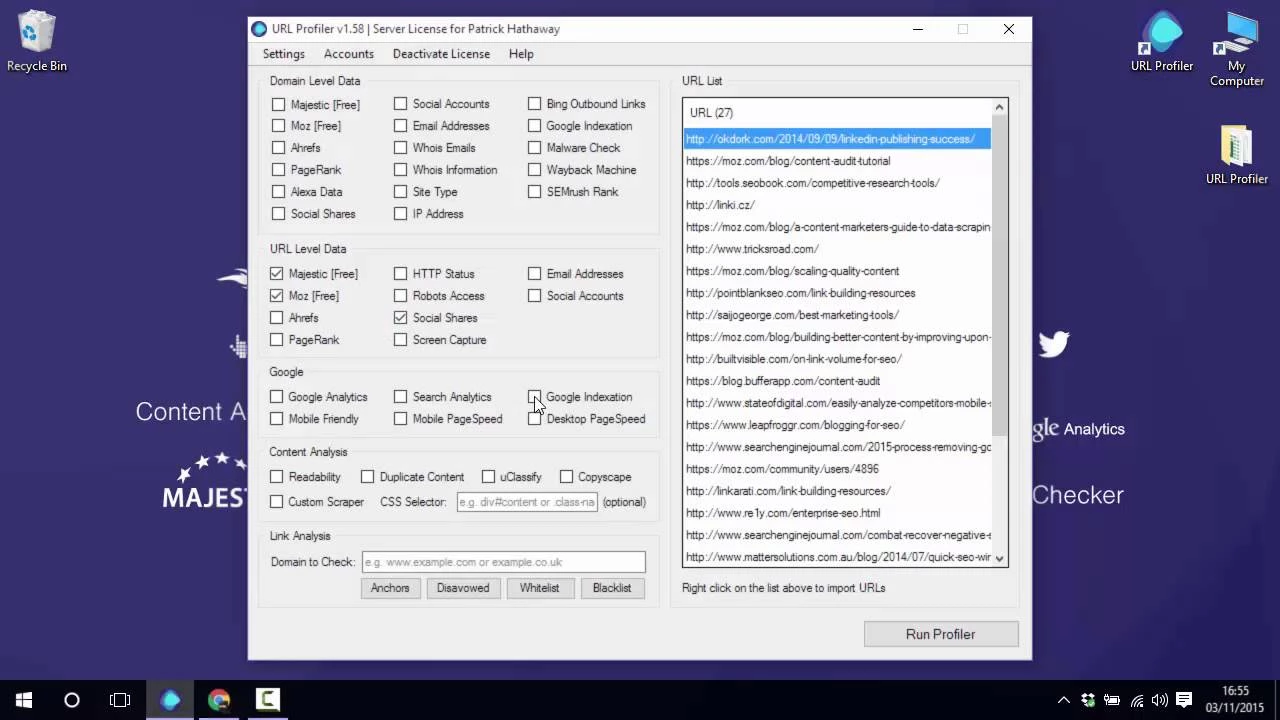The width and height of the screenshot is (1280, 720).
Task: Open the URL Profiler folder icon on desktop
Action: 1237,155
